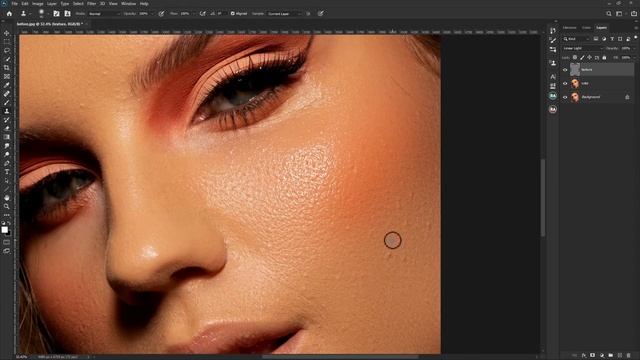This screenshot has height=360, width=640.
Task: Select the Path Selection tool
Action: 7,180
